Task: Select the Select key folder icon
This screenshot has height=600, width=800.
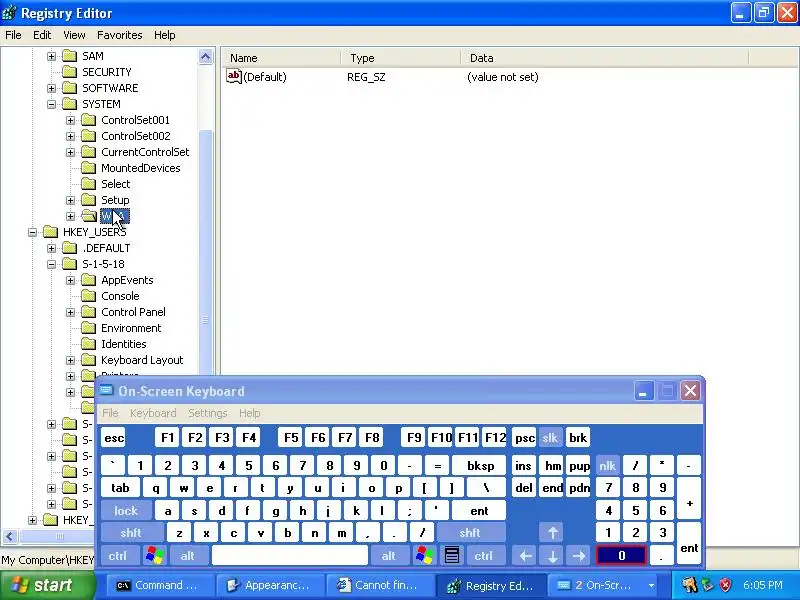Action: tap(89, 184)
